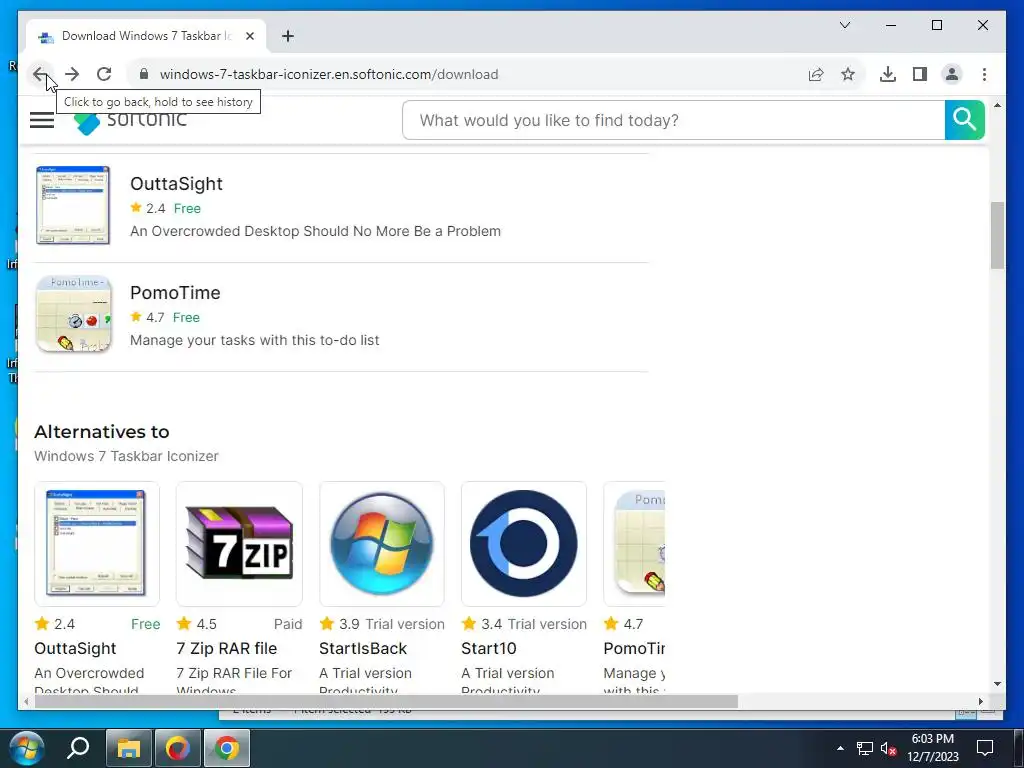Image resolution: width=1024 pixels, height=768 pixels.
Task: Click the 'Paid' label on 7 Zip card
Action: [x=288, y=624]
